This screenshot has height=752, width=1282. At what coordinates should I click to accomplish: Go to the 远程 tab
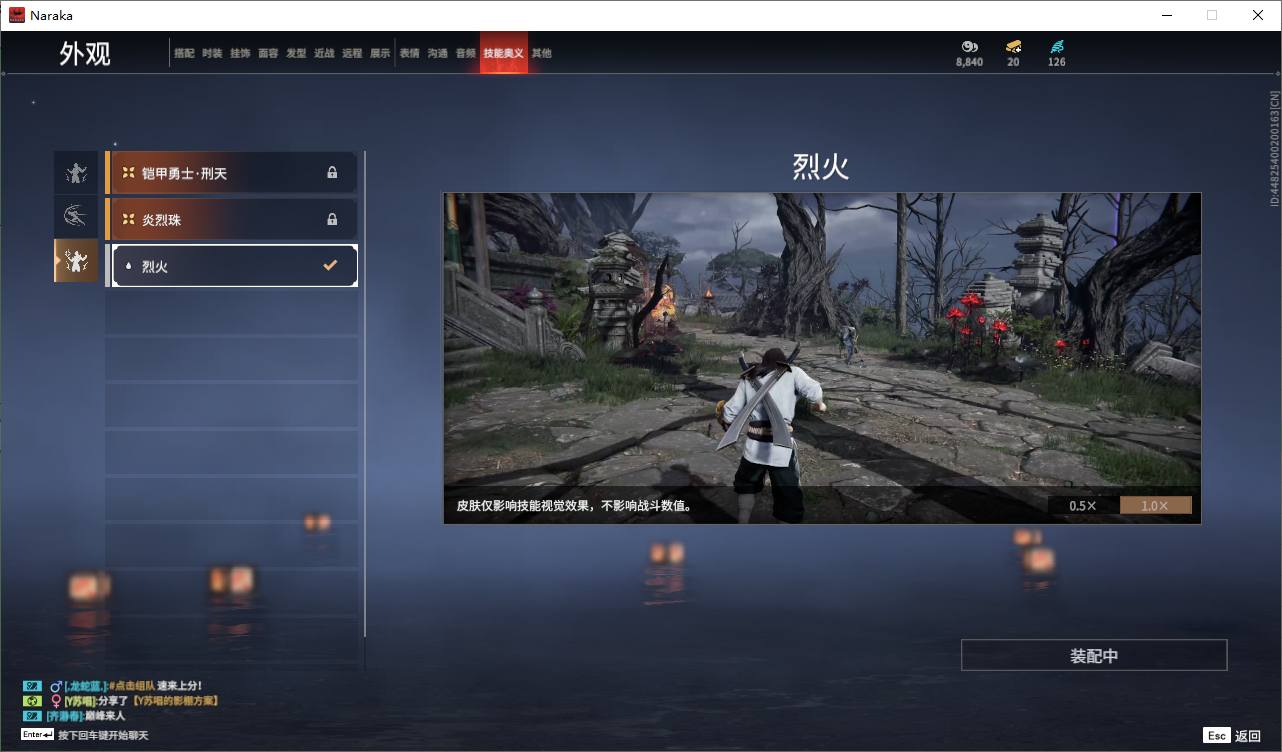[352, 53]
